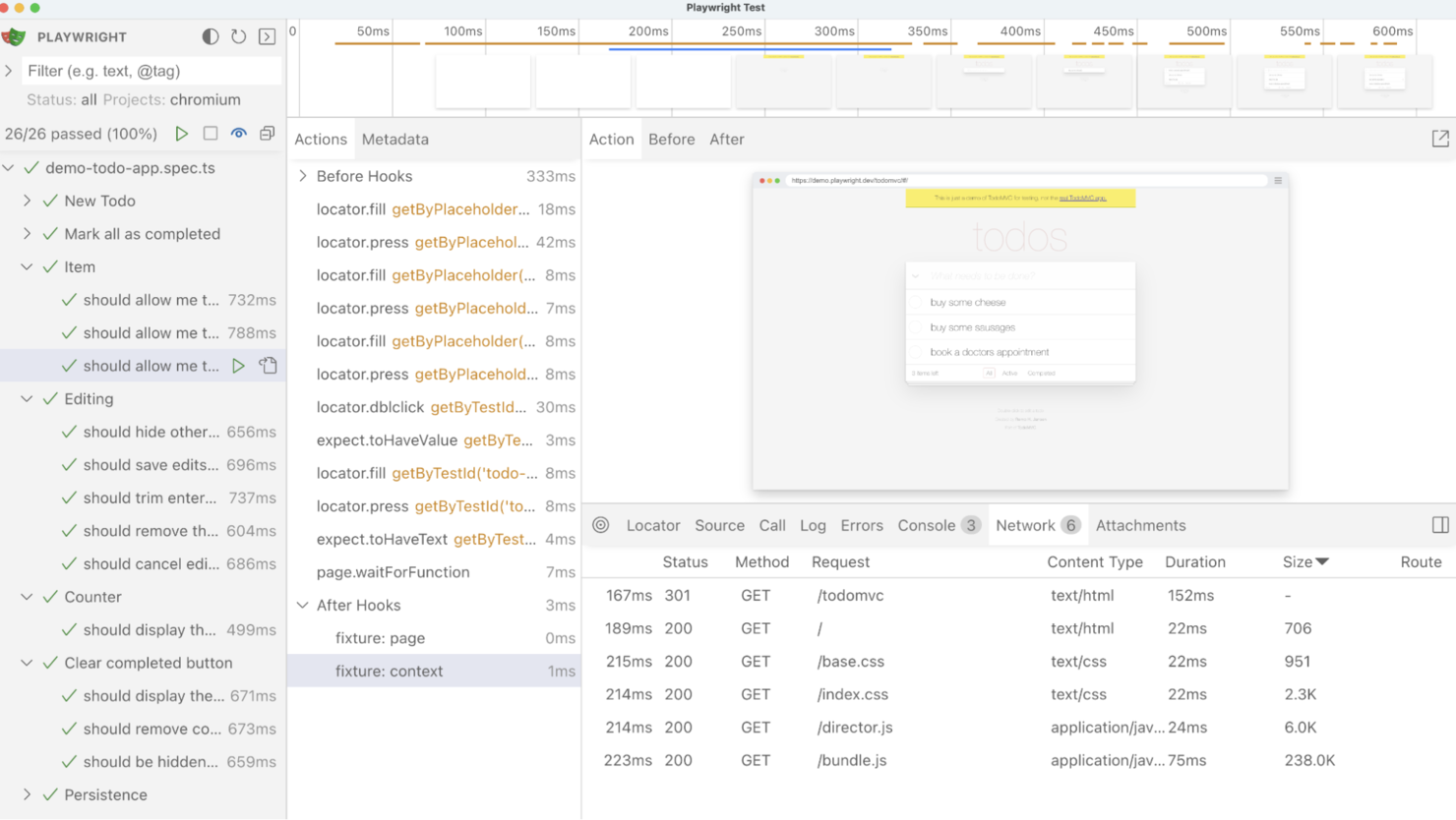Sort network requests by Duration column
The width and height of the screenshot is (1456, 820).
1195,561
